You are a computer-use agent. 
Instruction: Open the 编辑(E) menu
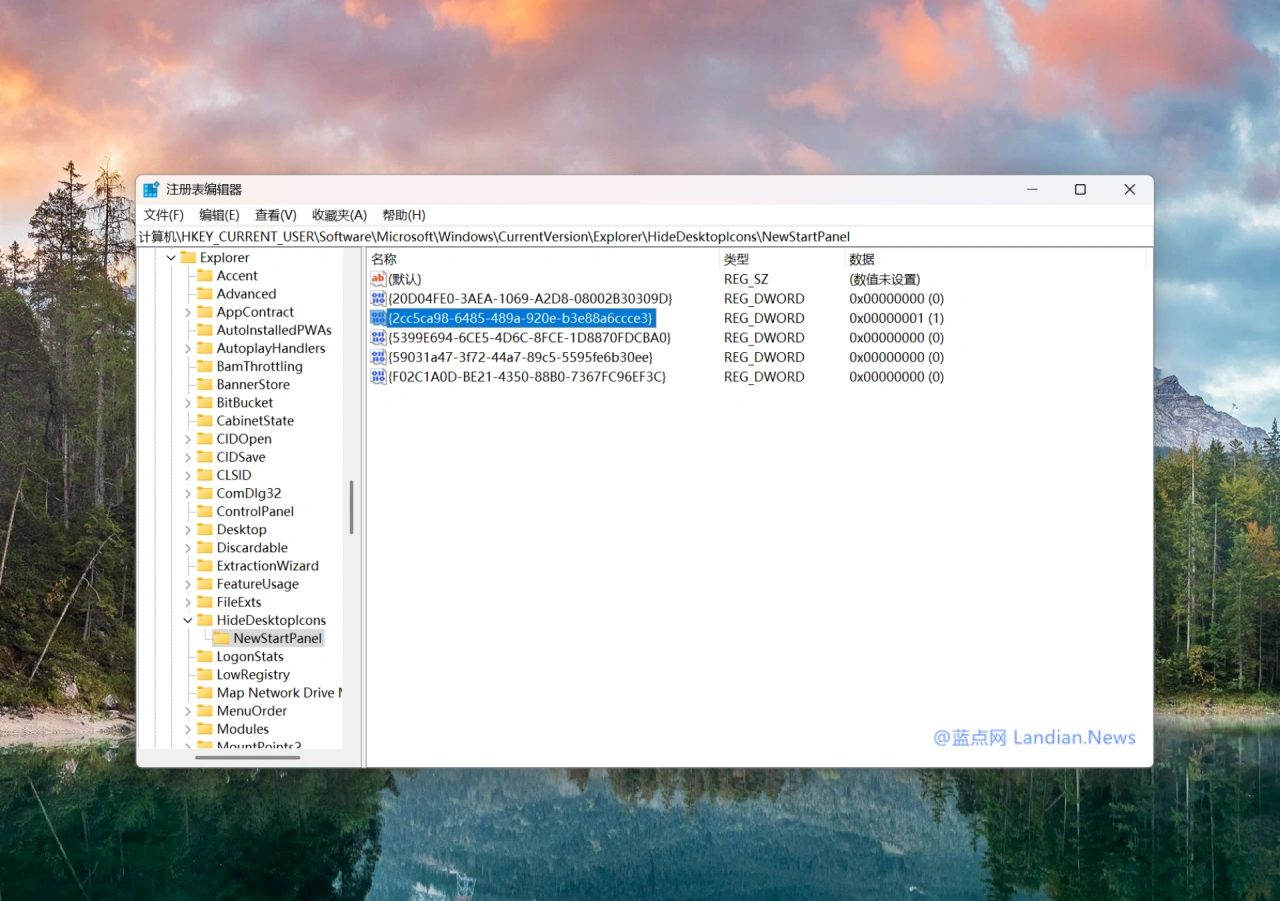[x=219, y=215]
